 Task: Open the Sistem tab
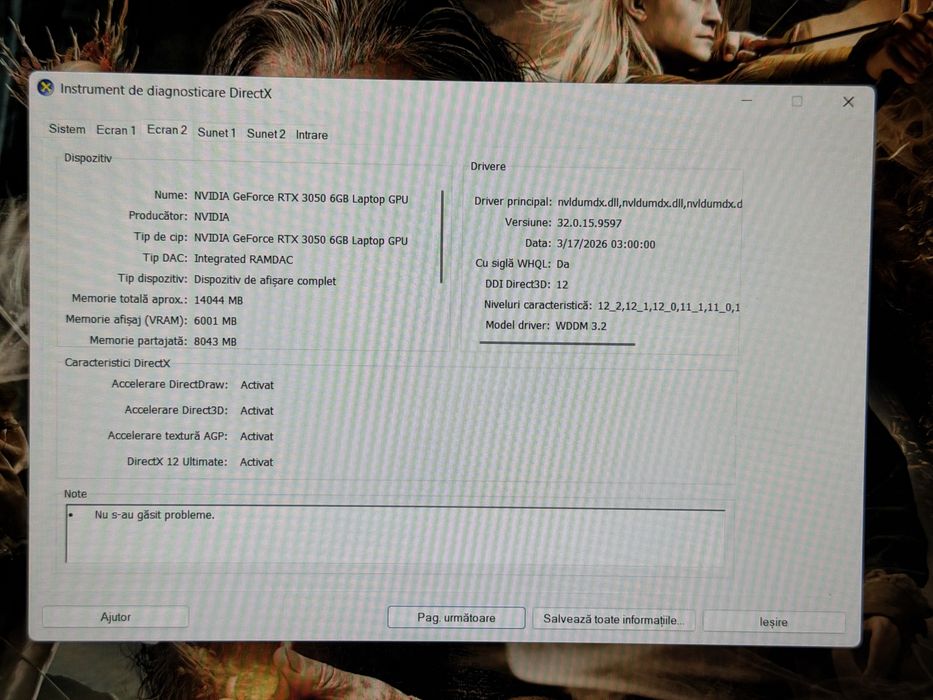(x=67, y=129)
